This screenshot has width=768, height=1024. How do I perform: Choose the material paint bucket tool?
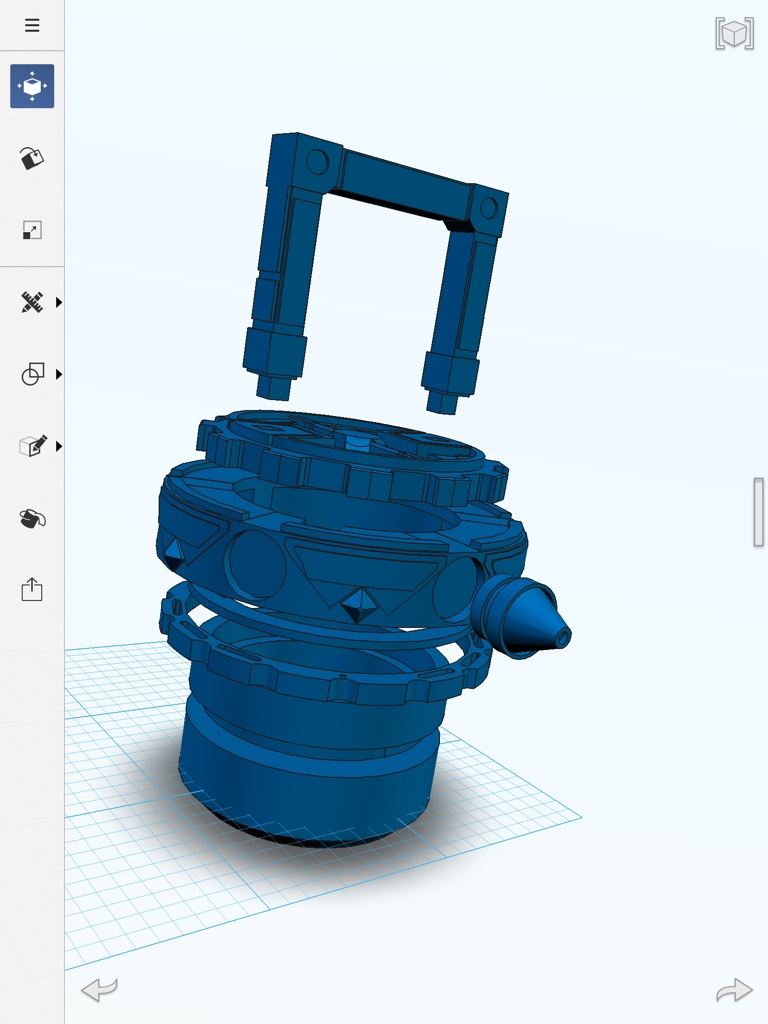pyautogui.click(x=32, y=158)
